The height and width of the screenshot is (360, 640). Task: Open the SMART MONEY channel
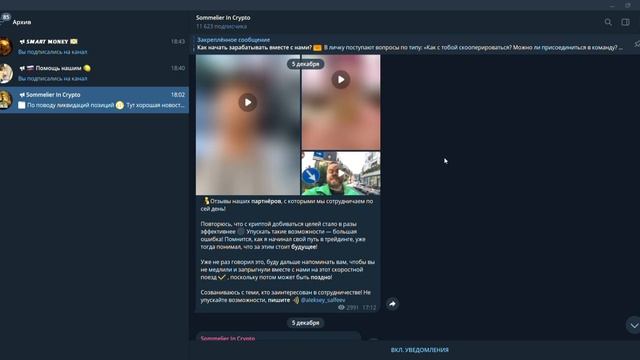click(x=94, y=47)
